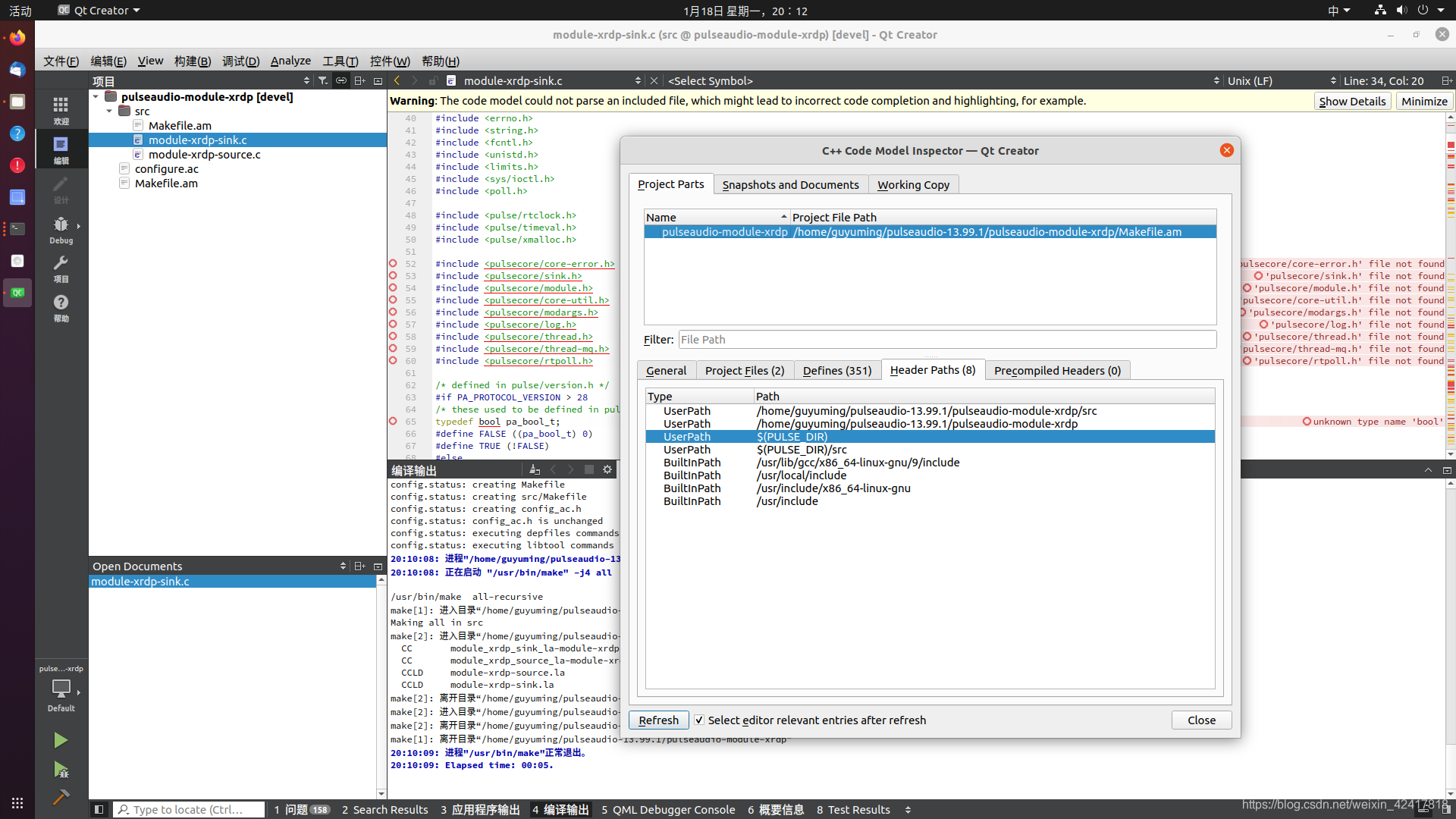The height and width of the screenshot is (819, 1456).
Task: Click the Build project hammer icon
Action: 61,797
